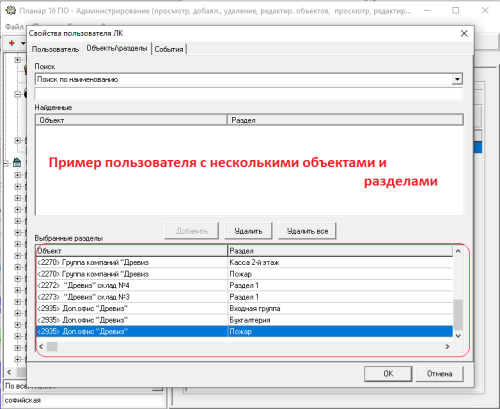The height and width of the screenshot is (409, 500).
Task: Select the Объекты\разделы tab
Action: [x=117, y=48]
